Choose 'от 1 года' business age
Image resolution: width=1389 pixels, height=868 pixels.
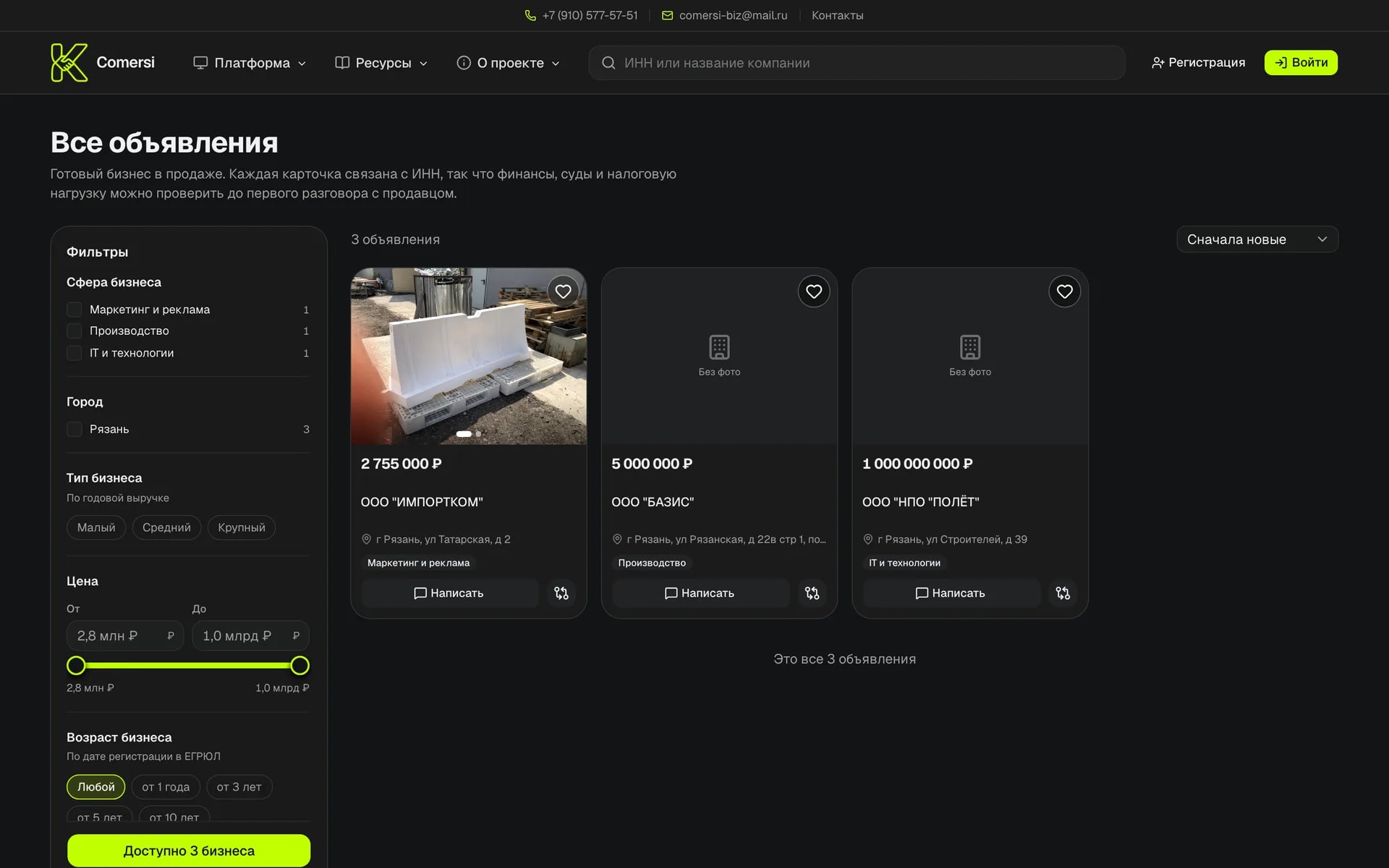point(166,787)
